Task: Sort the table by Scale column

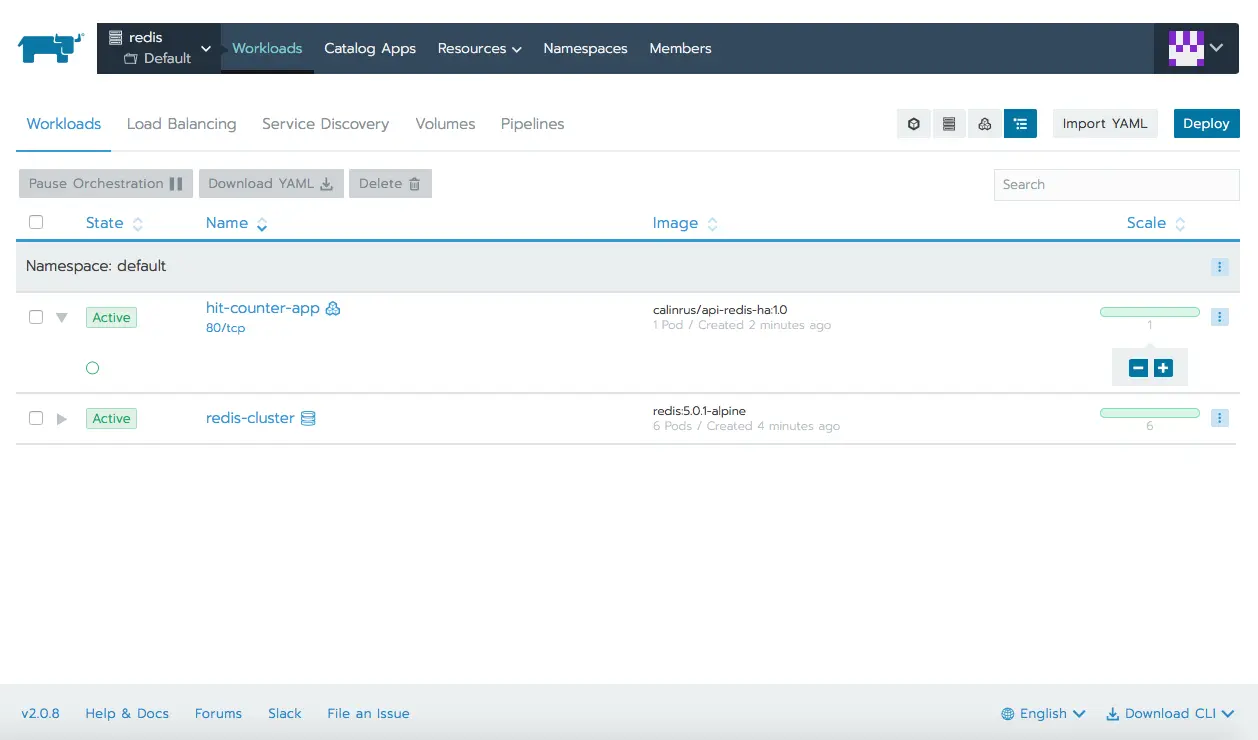Action: 1156,223
